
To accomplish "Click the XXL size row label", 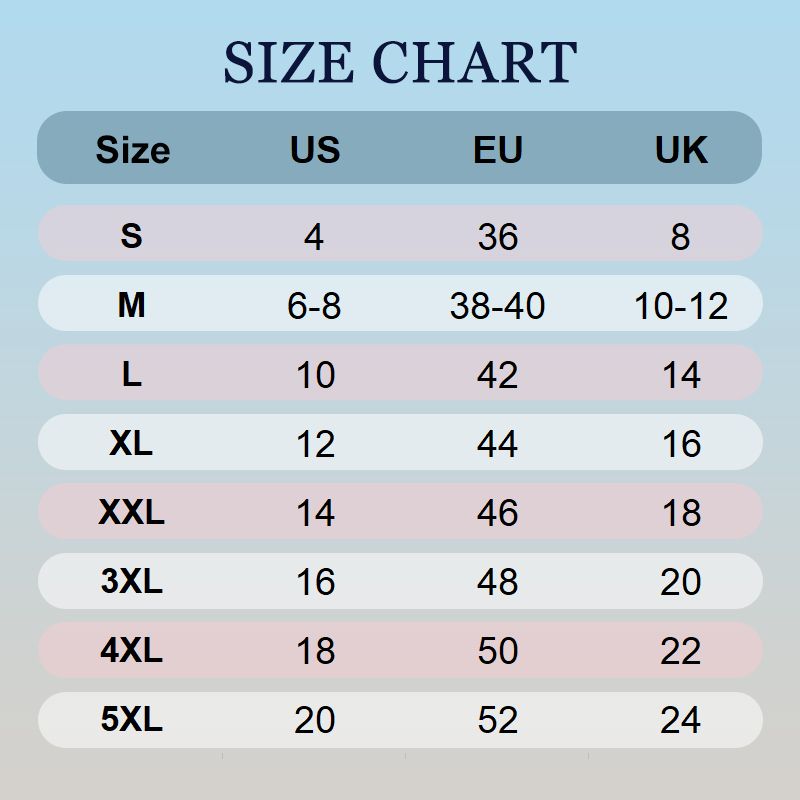I will click(131, 513).
